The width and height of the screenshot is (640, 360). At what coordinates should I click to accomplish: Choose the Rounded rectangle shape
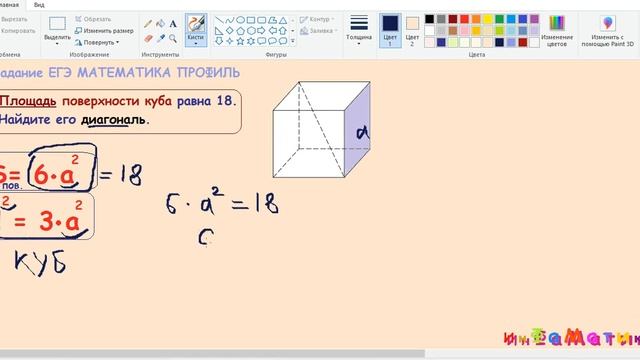pos(262,20)
